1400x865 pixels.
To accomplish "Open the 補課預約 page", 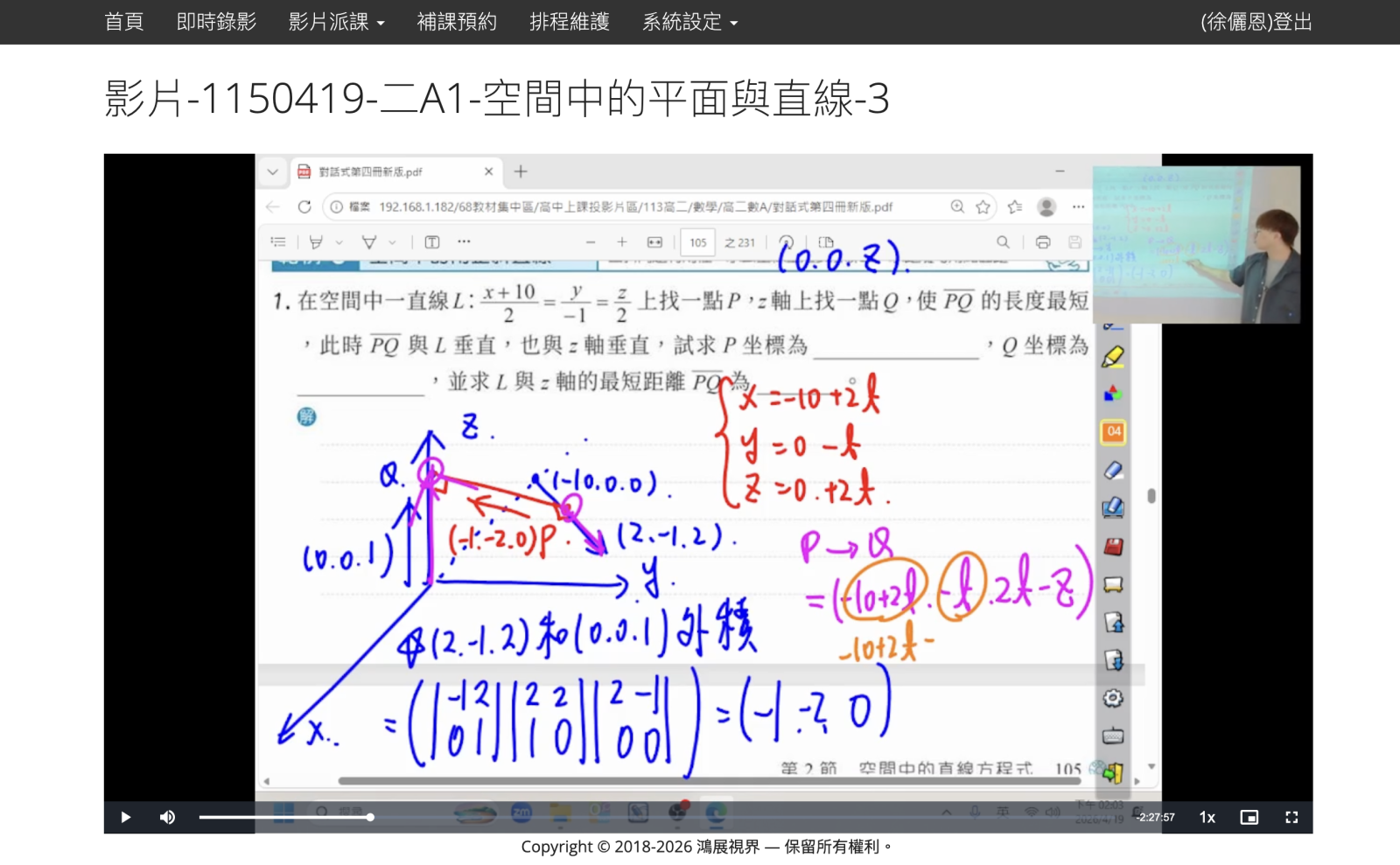I will click(x=457, y=22).
